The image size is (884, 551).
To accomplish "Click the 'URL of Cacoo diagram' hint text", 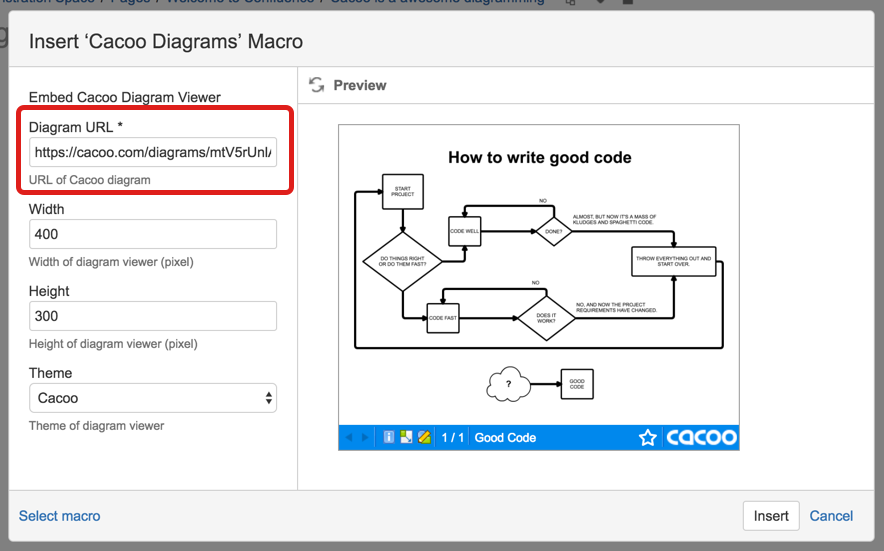I will [90, 180].
